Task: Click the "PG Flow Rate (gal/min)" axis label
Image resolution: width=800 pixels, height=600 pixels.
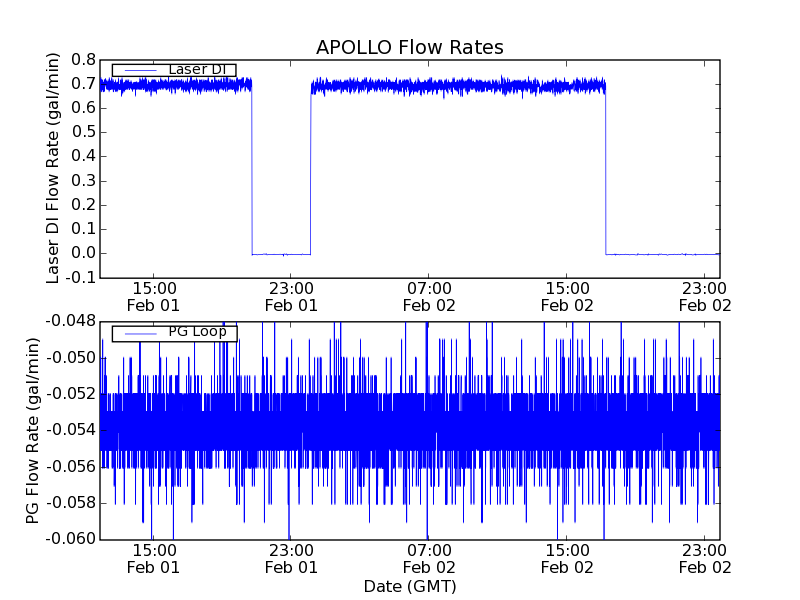Action: coord(32,430)
